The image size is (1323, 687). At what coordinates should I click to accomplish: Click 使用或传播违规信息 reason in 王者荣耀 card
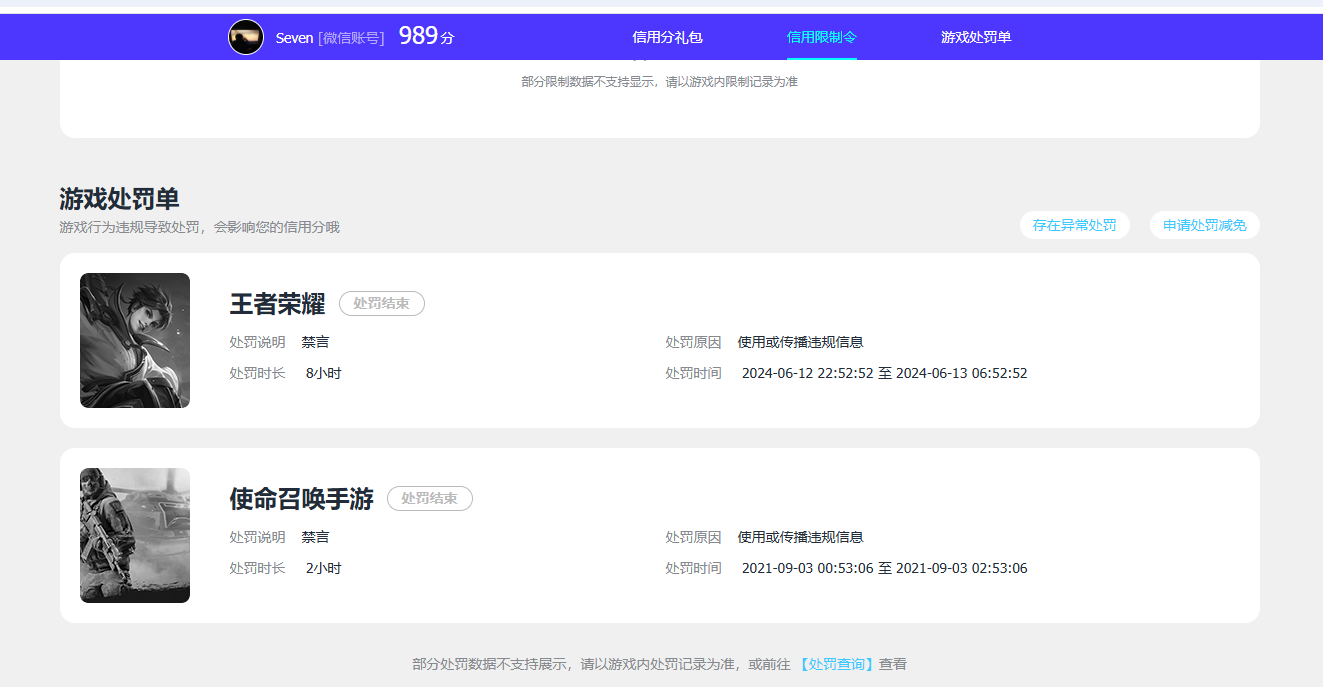801,342
